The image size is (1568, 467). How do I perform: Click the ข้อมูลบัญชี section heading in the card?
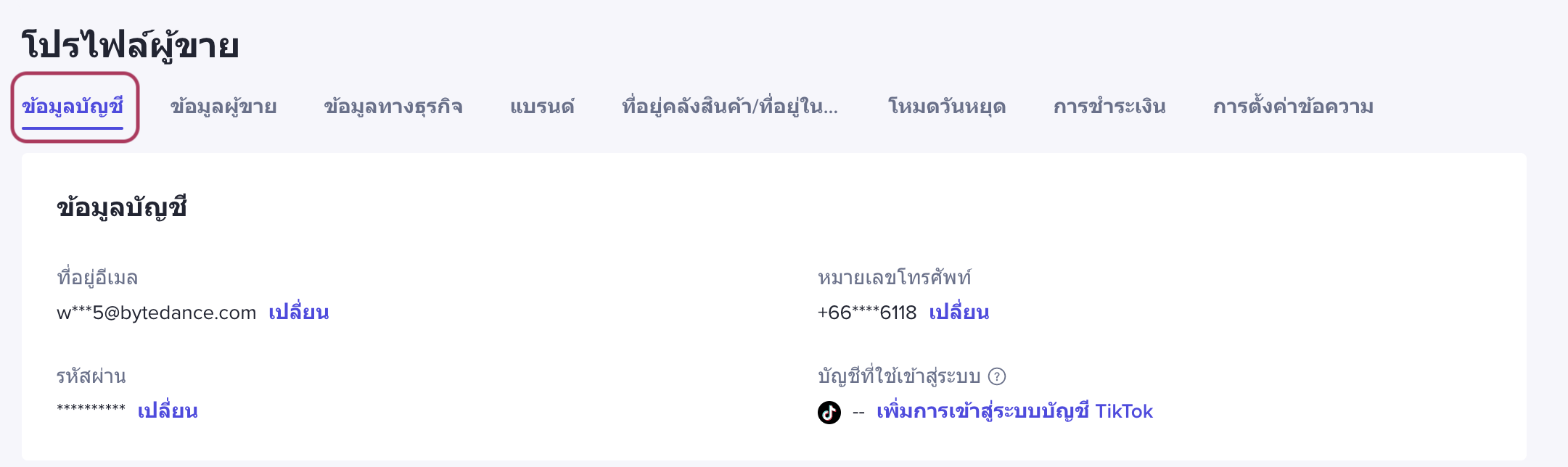pos(122,208)
